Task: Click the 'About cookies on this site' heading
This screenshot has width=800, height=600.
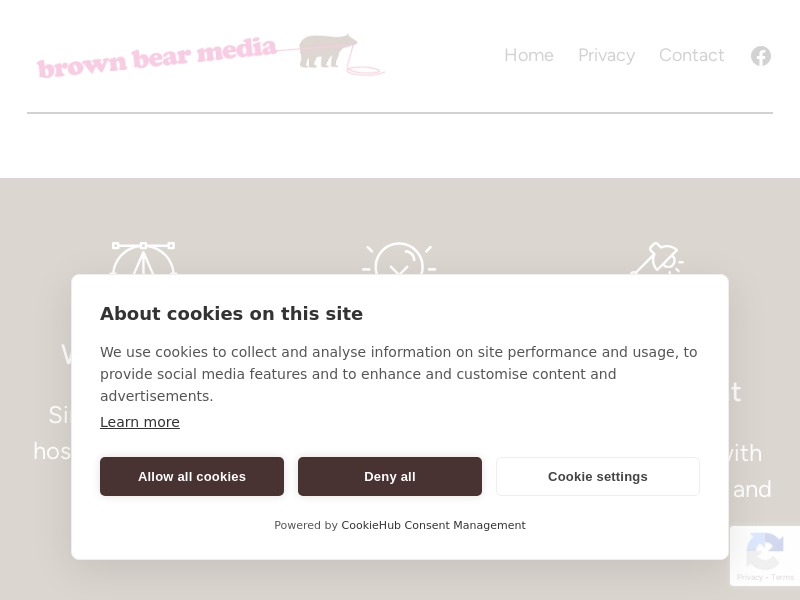Action: tap(231, 314)
